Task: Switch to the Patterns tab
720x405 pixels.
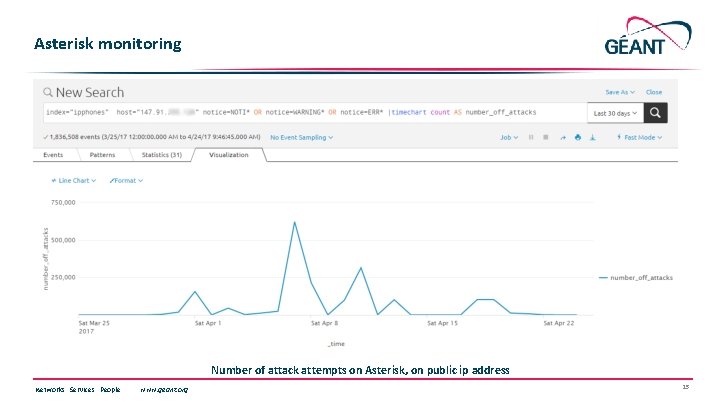Action: pos(102,155)
